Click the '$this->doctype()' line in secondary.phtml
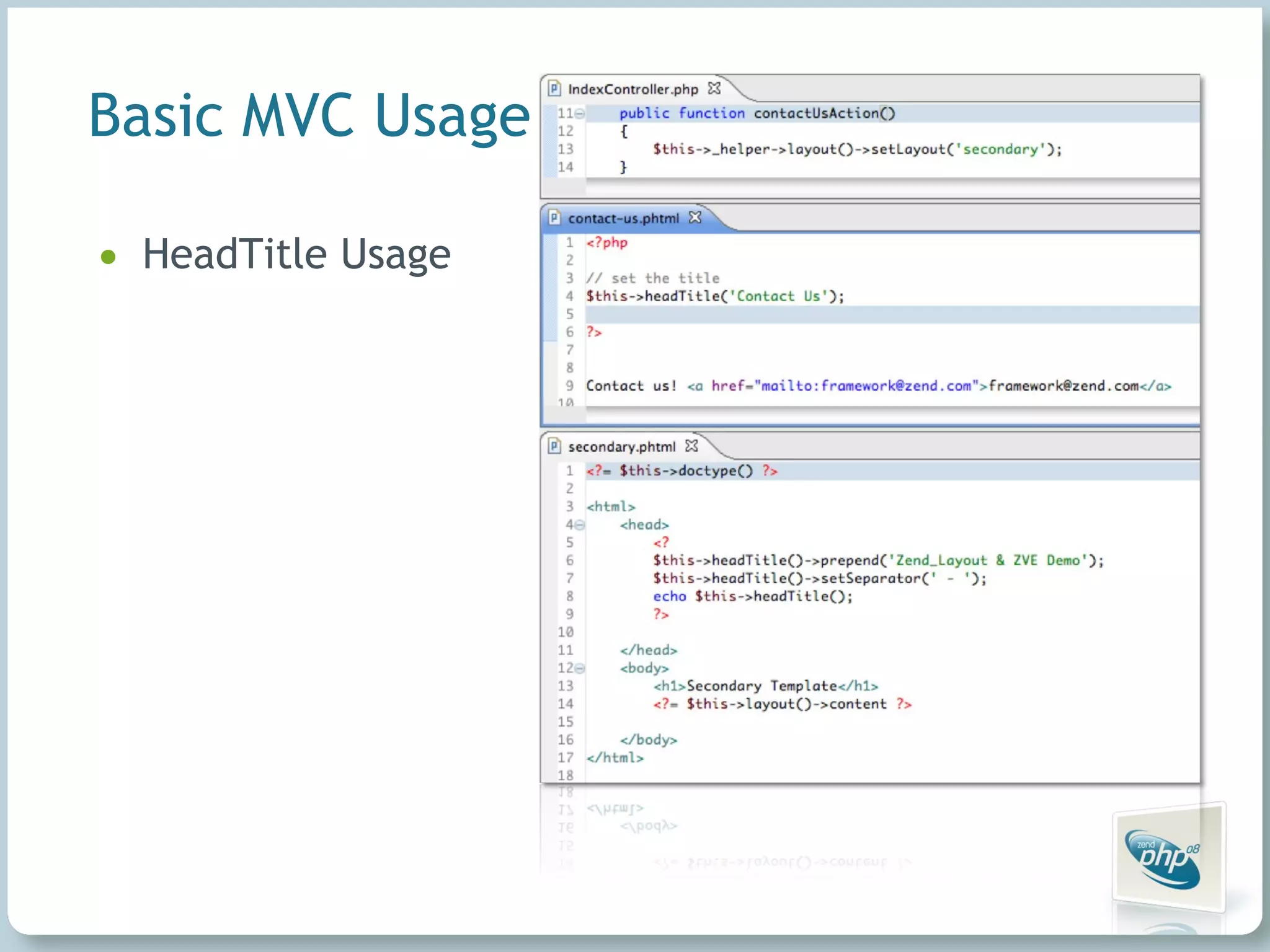The height and width of the screenshot is (952, 1270). (682, 471)
